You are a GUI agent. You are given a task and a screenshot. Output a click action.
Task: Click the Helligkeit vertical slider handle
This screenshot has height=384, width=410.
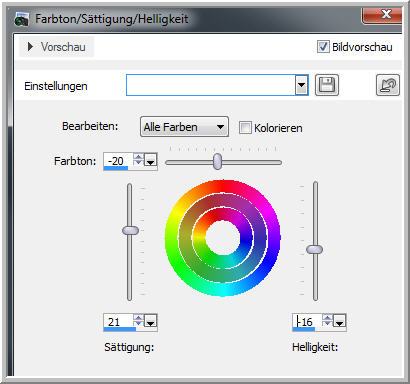(314, 249)
